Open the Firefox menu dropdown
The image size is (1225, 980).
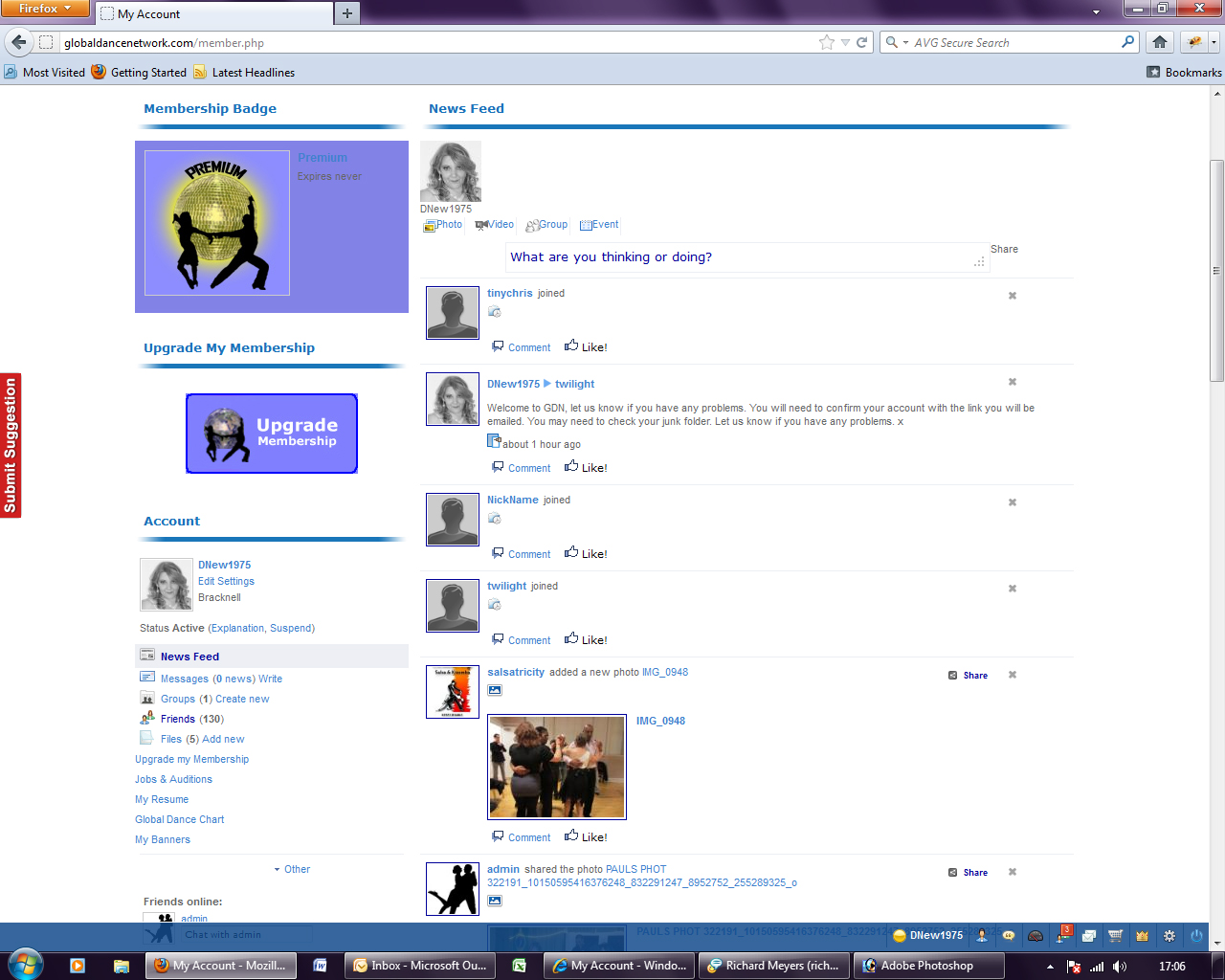(x=45, y=9)
